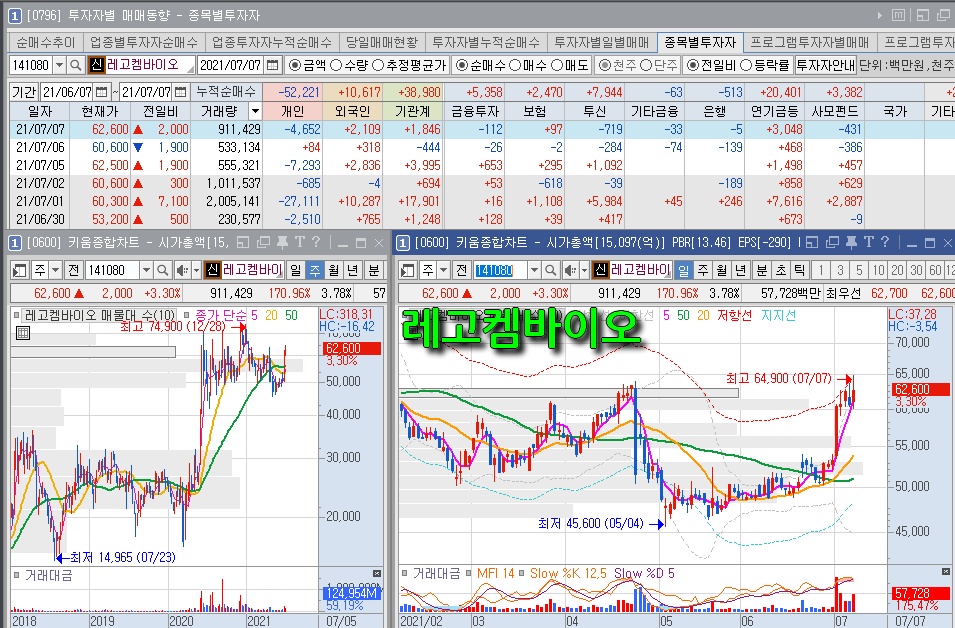The width and height of the screenshot is (955, 628).
Task: Click the detach window icon in left chart titlebar
Action: [x=243, y=242]
